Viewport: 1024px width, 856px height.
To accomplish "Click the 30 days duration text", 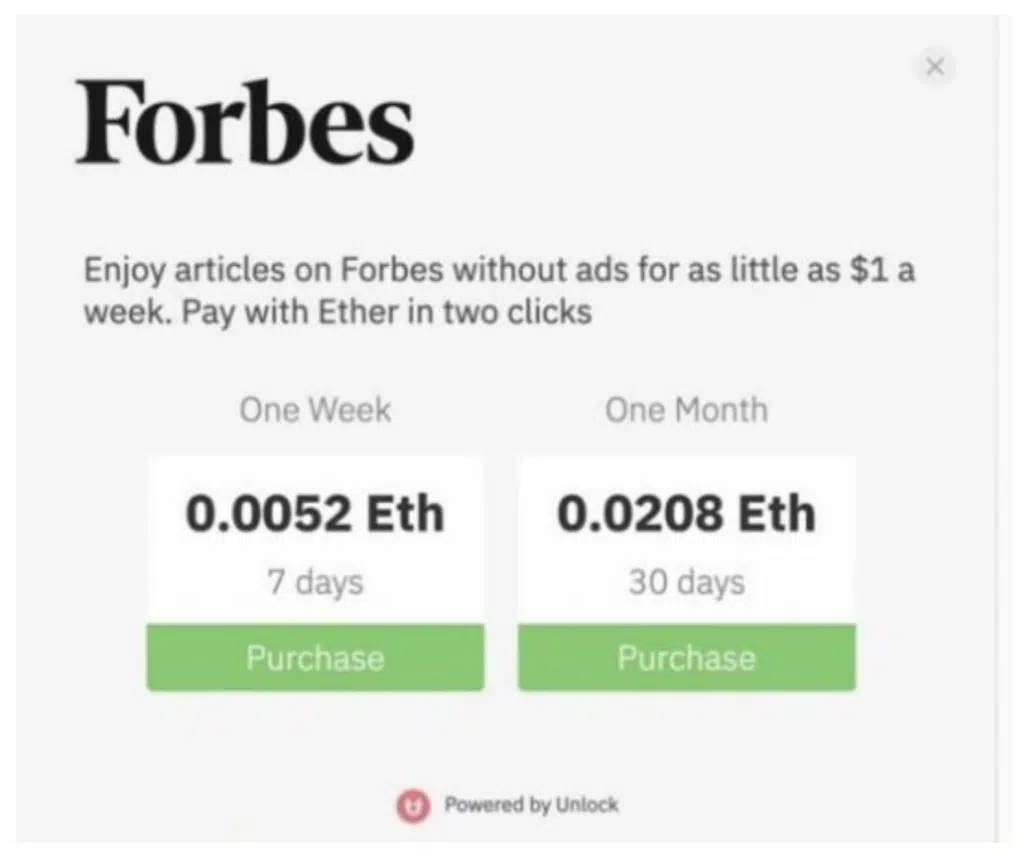I will coord(686,582).
